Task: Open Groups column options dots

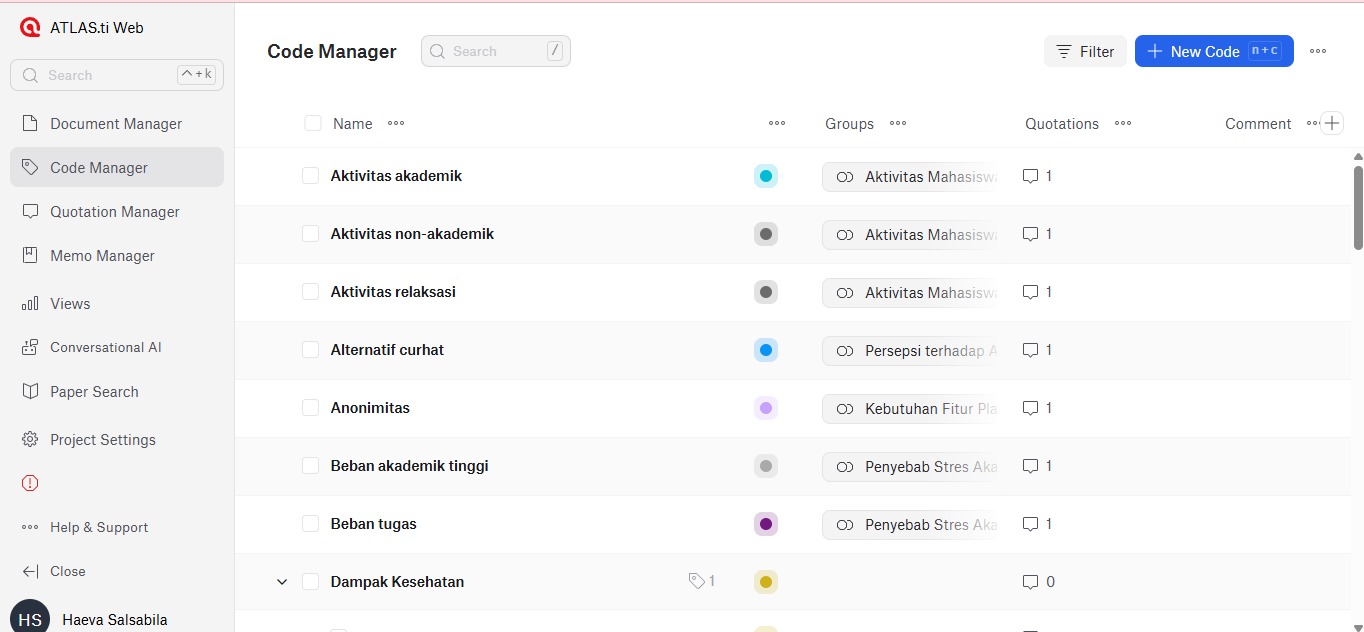Action: pos(898,124)
